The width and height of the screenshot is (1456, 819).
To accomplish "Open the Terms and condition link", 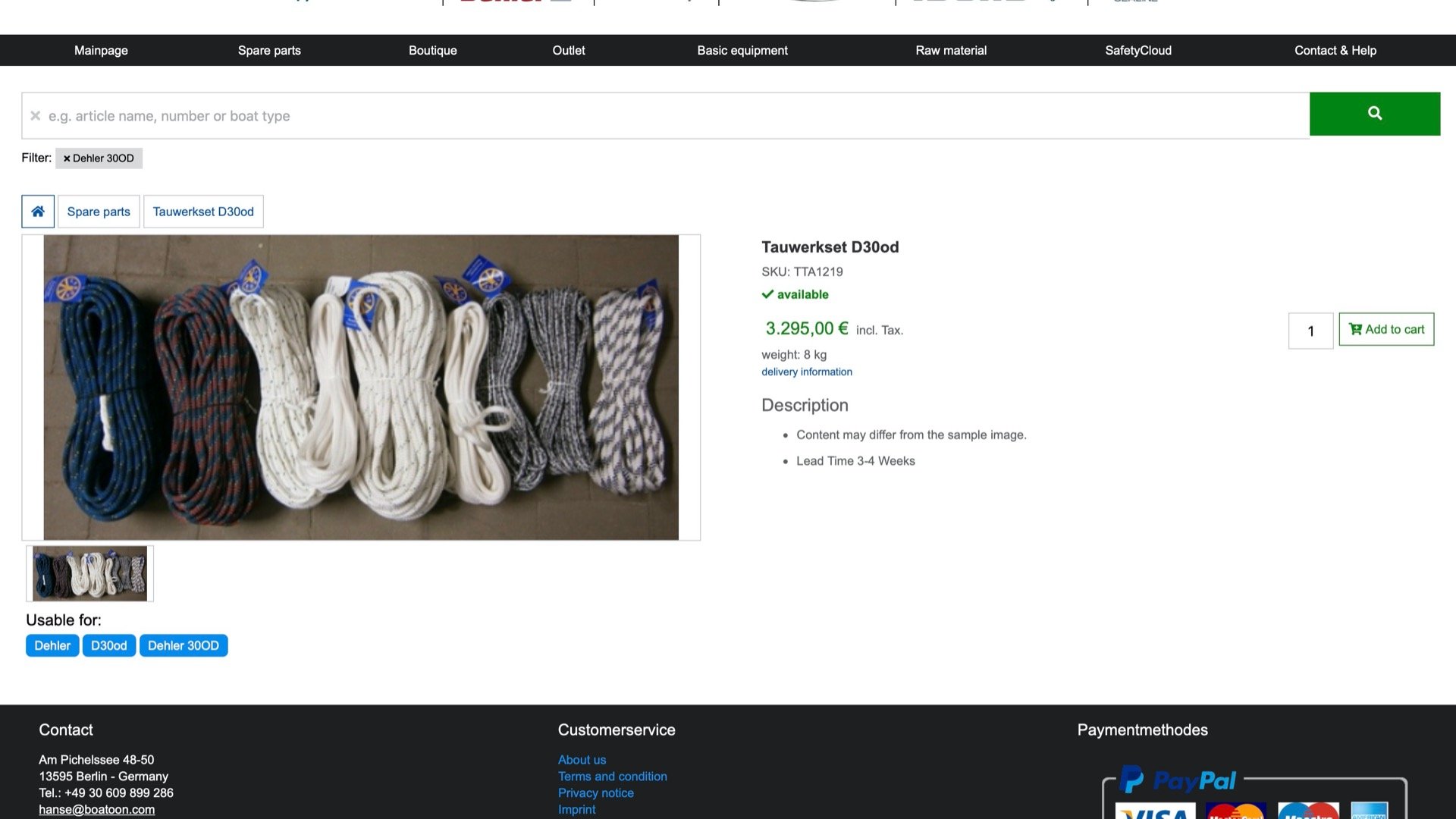I will [x=612, y=776].
